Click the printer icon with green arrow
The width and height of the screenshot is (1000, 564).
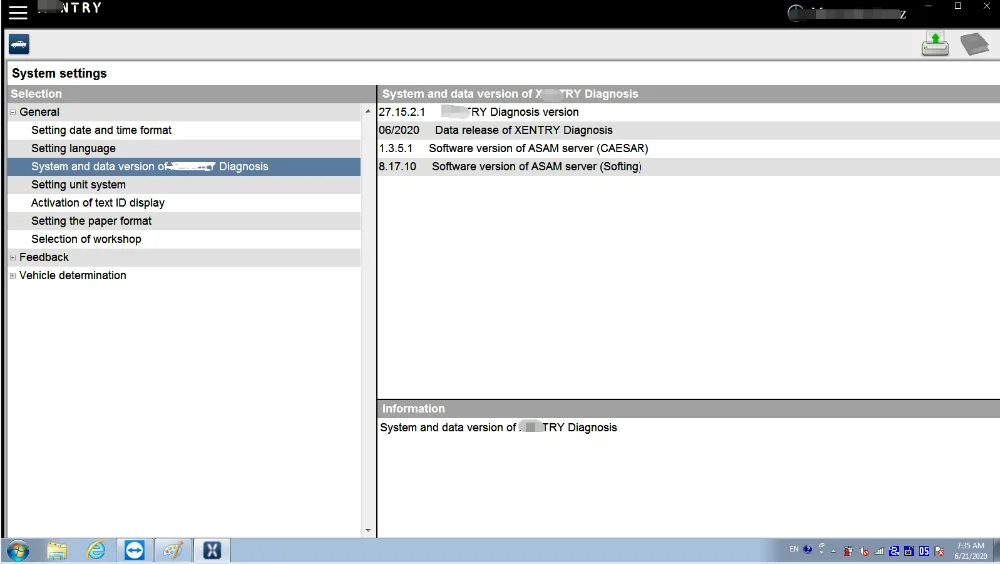935,44
